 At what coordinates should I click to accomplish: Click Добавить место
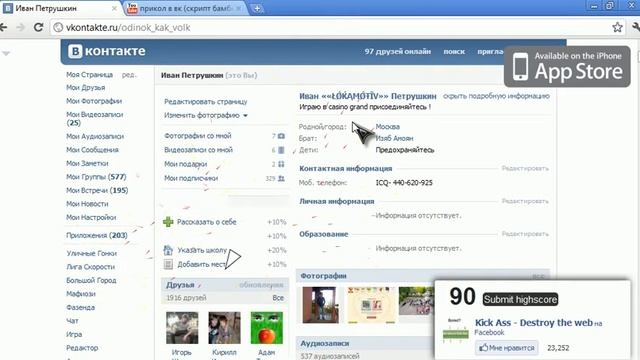[202, 264]
